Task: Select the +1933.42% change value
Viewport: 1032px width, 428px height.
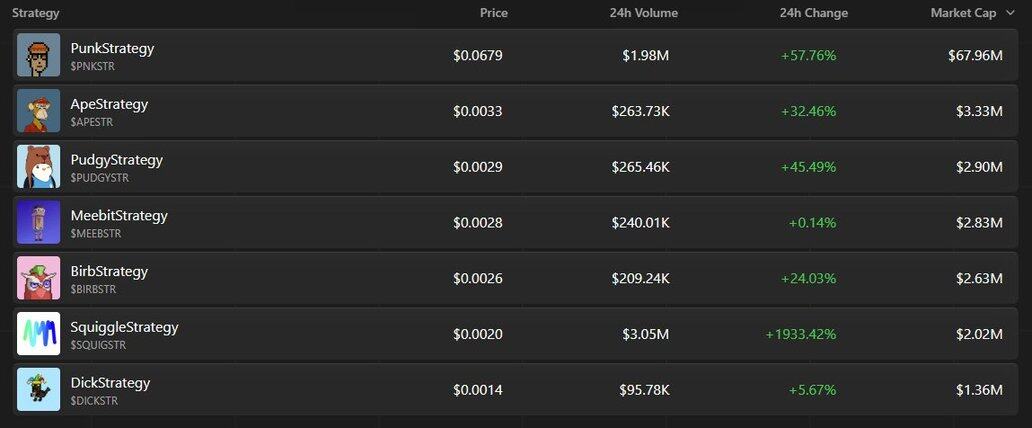Action: pos(800,334)
